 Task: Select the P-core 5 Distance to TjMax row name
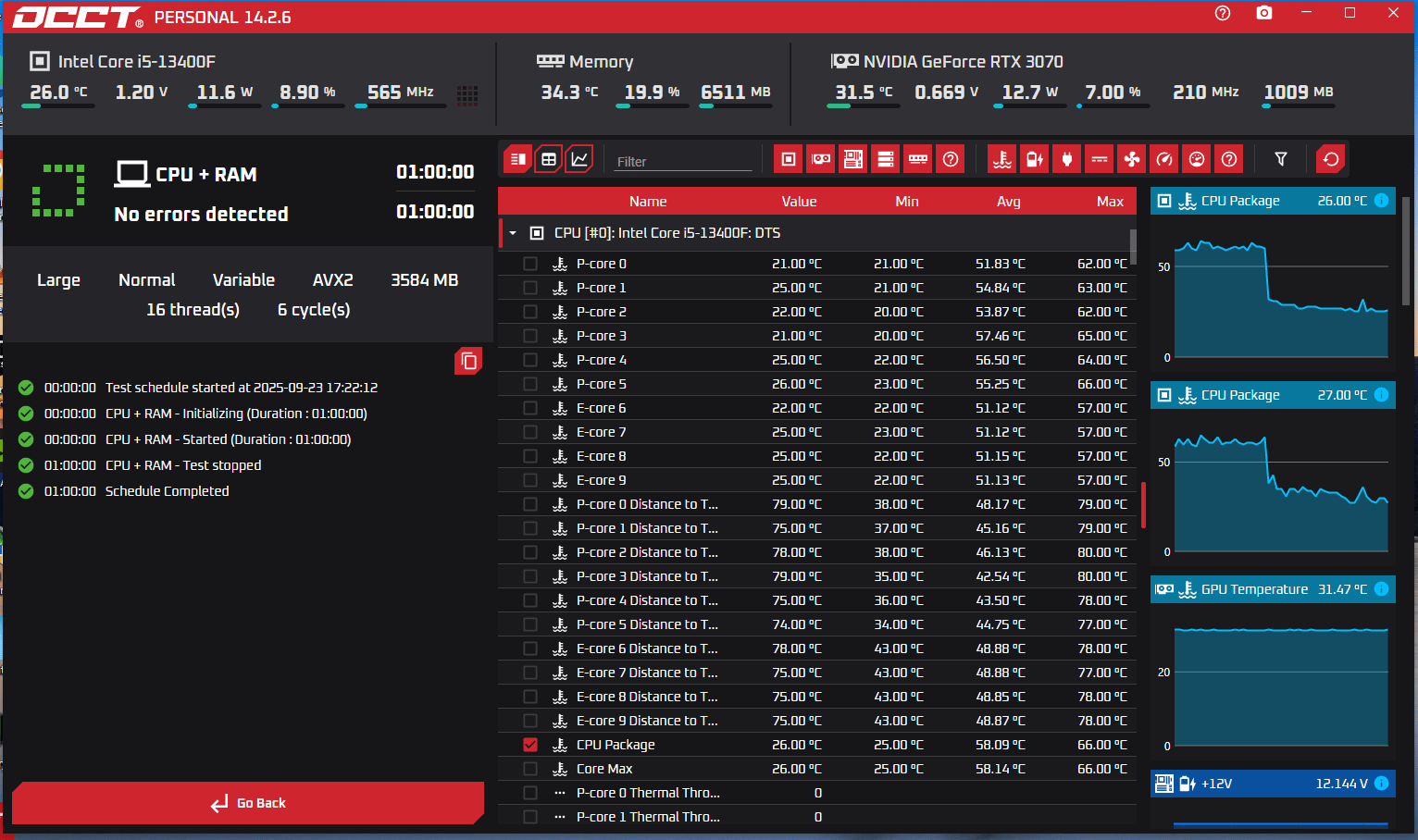pos(647,624)
